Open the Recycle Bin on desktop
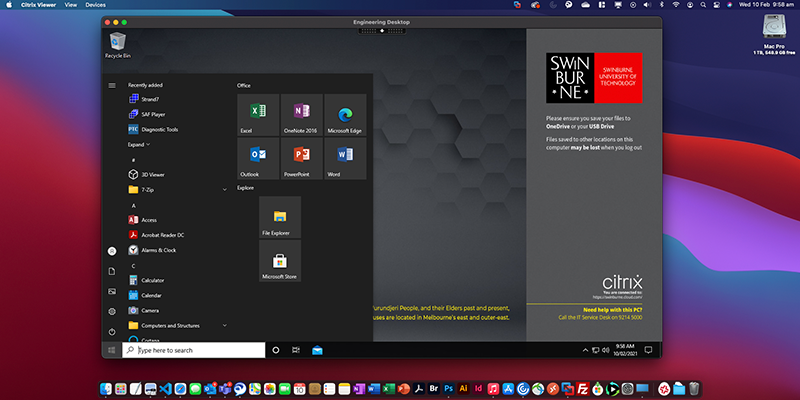The width and height of the screenshot is (800, 400). point(118,45)
